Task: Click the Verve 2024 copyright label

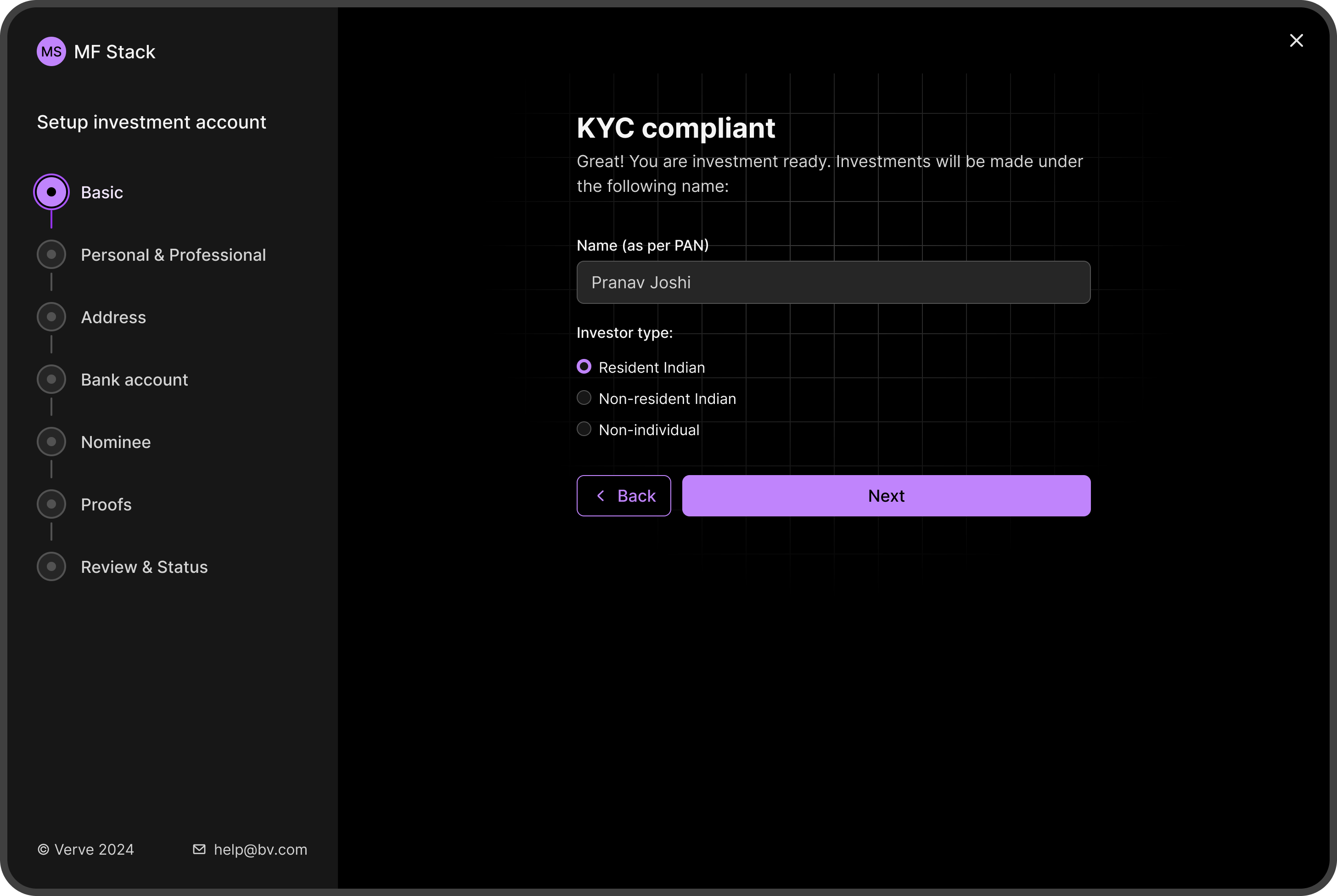Action: coord(85,849)
